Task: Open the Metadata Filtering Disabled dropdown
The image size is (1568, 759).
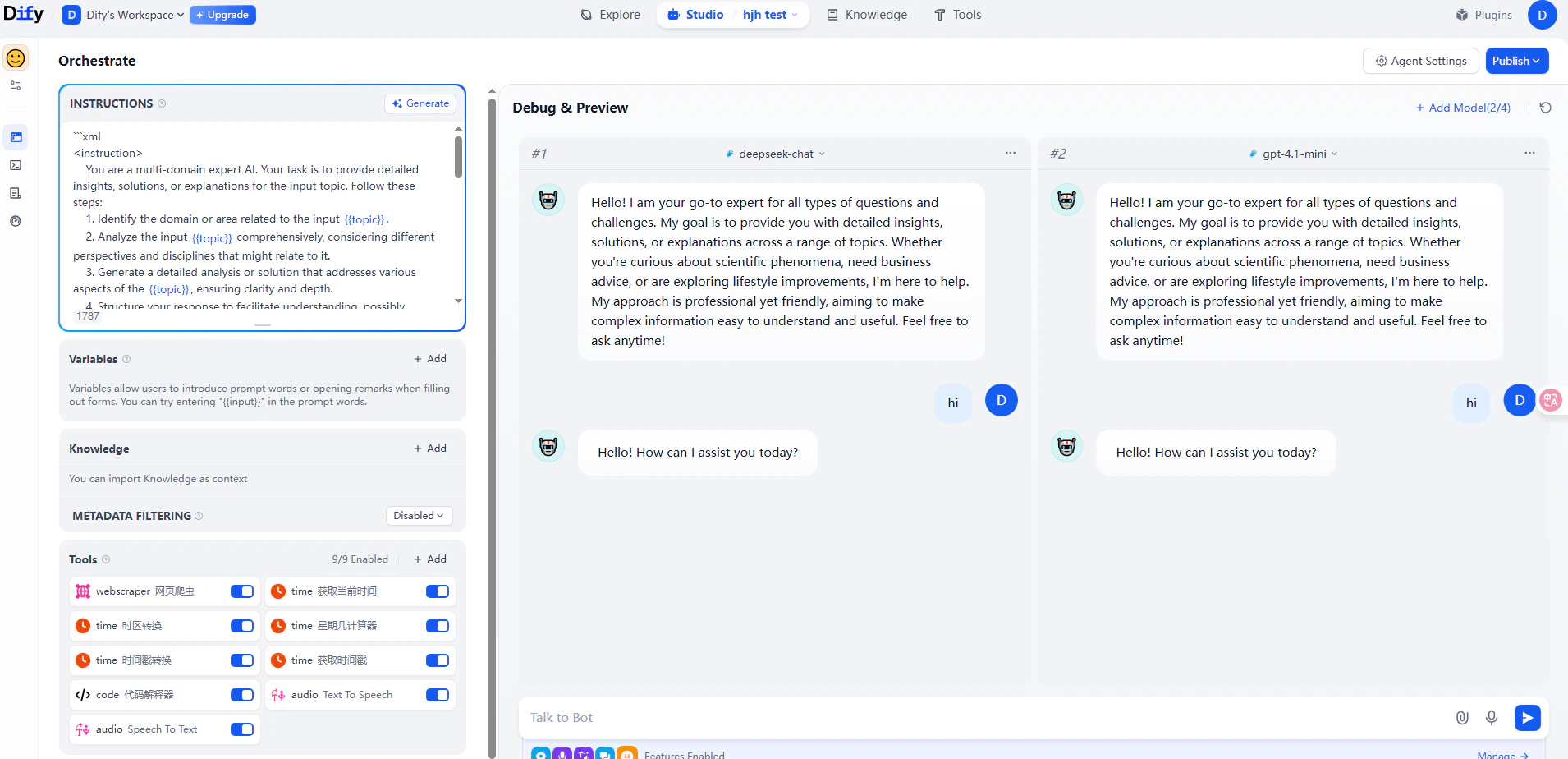Action: tap(418, 515)
